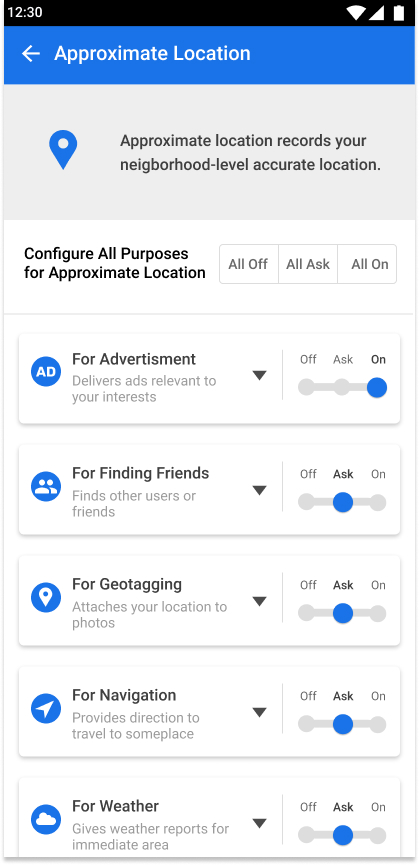
Task: Expand the For Navigation details
Action: [260, 712]
